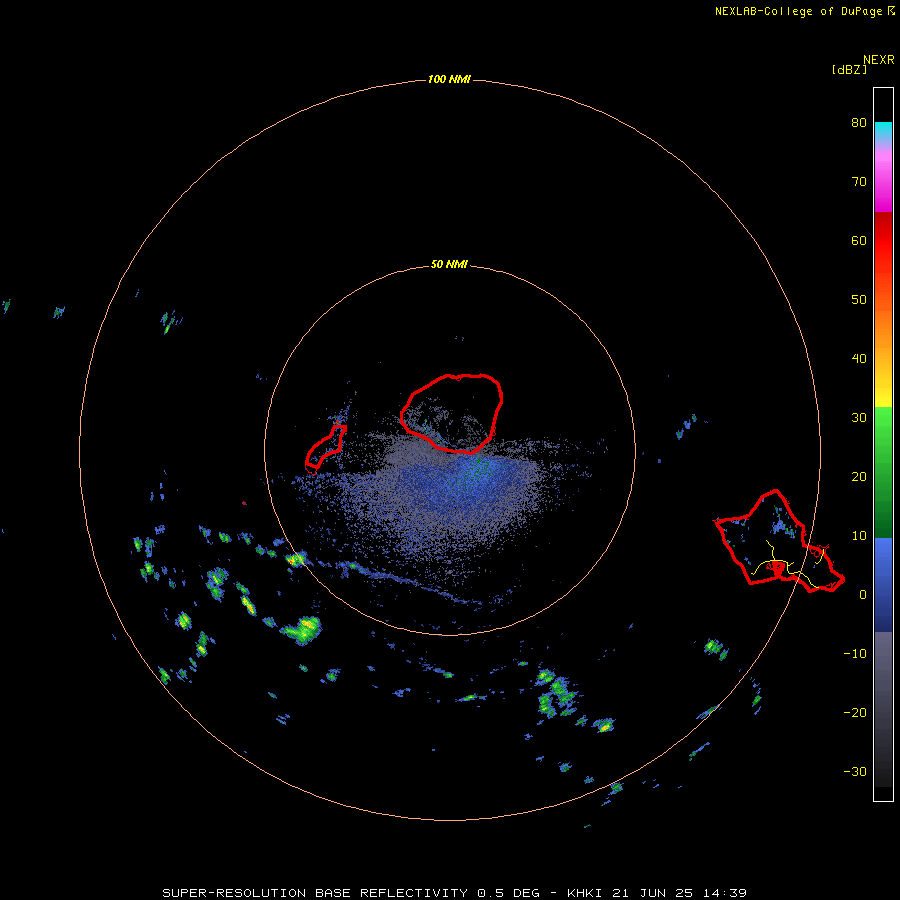The height and width of the screenshot is (900, 900).
Task: Click the small red-outlined island west of center
Action: (325, 447)
